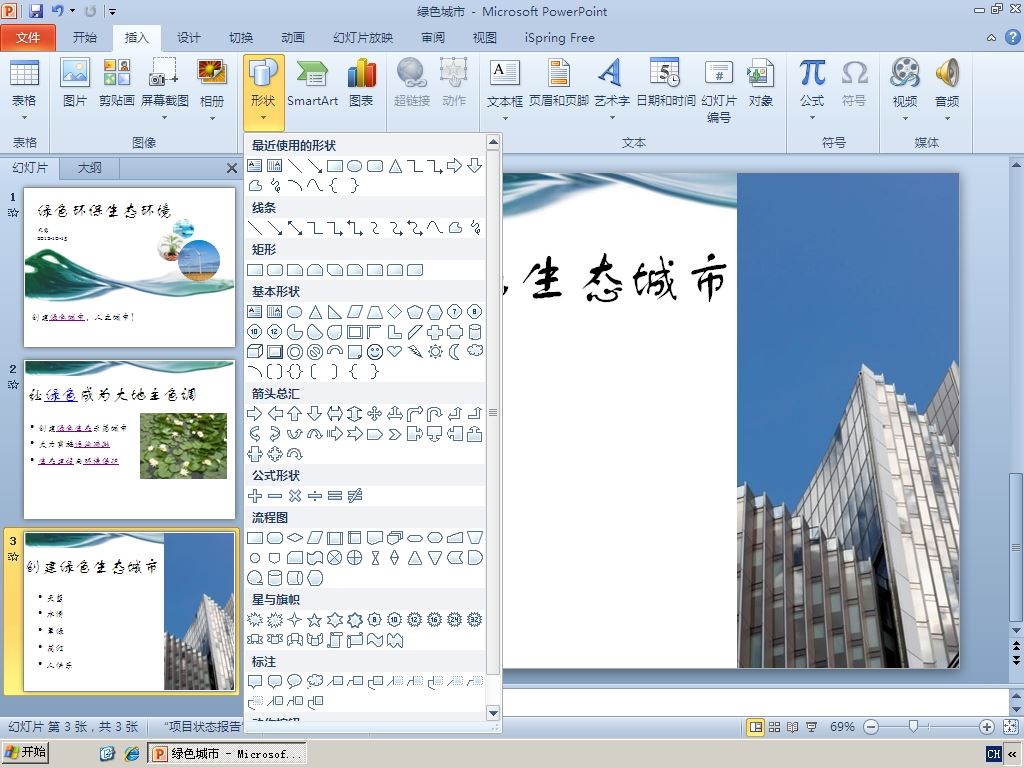Viewport: 1024px width, 768px height.
Task: Click the SmartArt icon
Action: [x=313, y=82]
